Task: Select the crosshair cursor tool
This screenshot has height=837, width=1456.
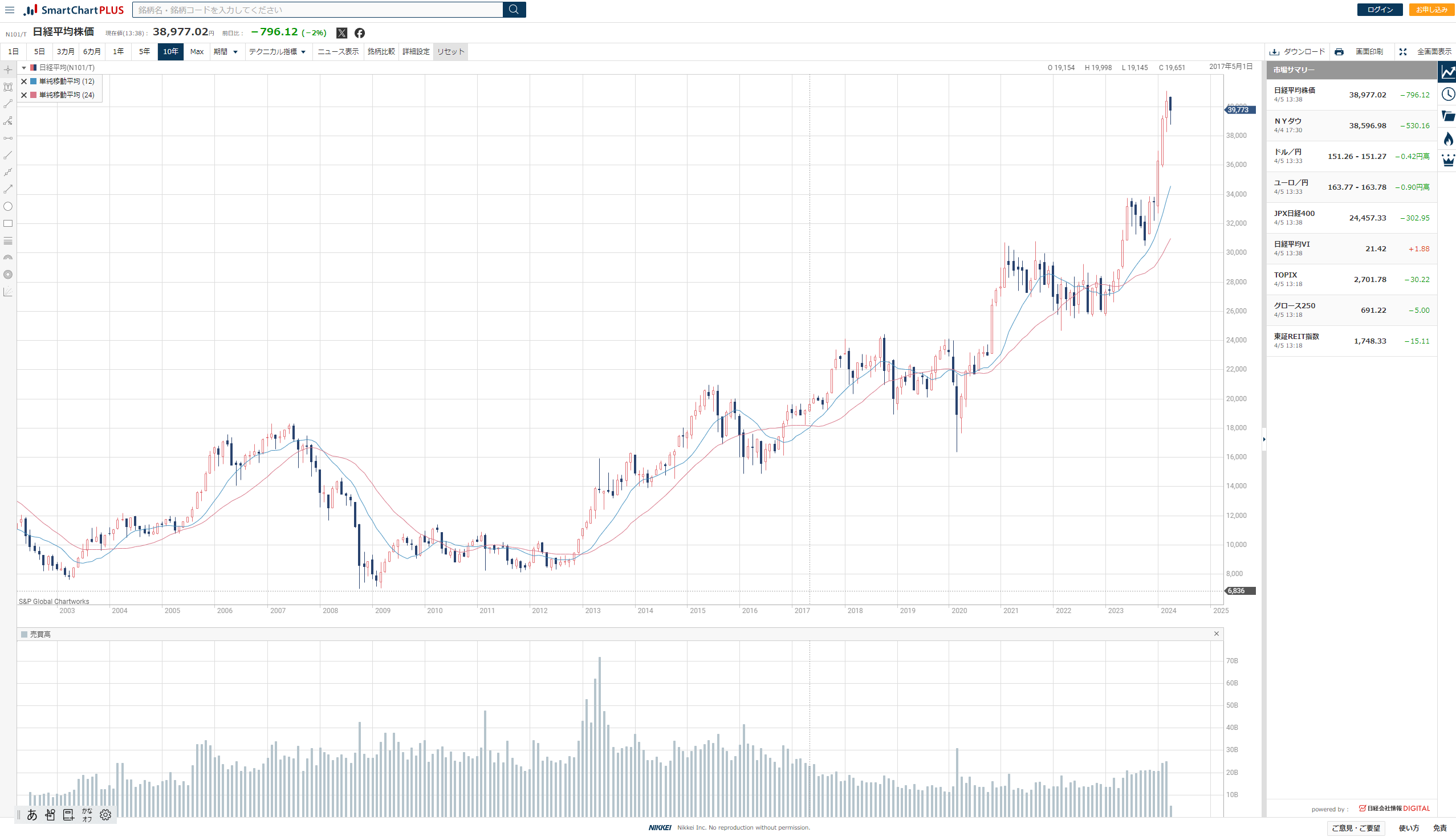Action: 8,70
